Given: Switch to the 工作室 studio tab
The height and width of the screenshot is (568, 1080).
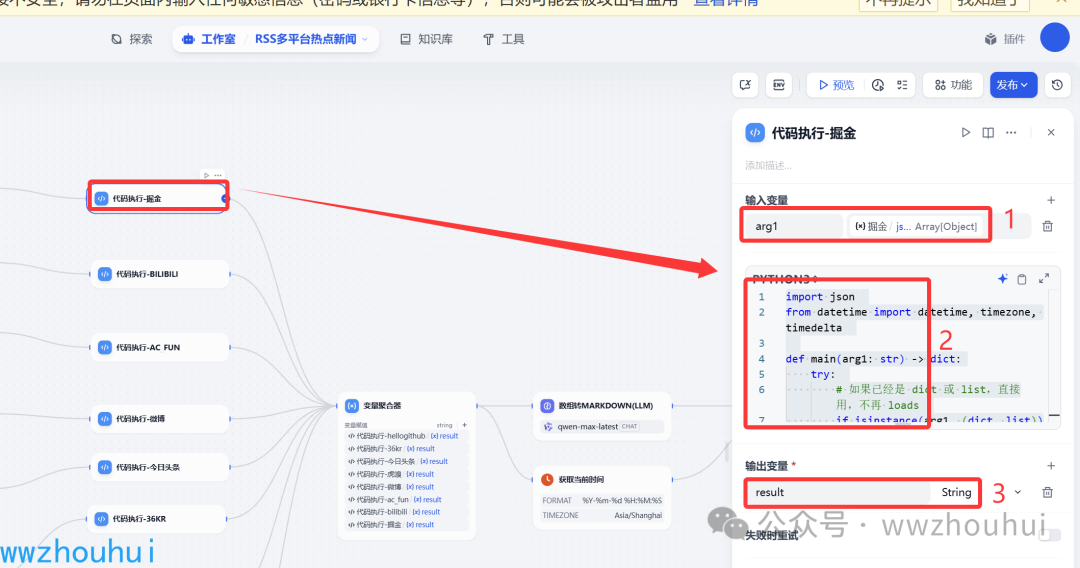Looking at the screenshot, I should pyautogui.click(x=209, y=39).
